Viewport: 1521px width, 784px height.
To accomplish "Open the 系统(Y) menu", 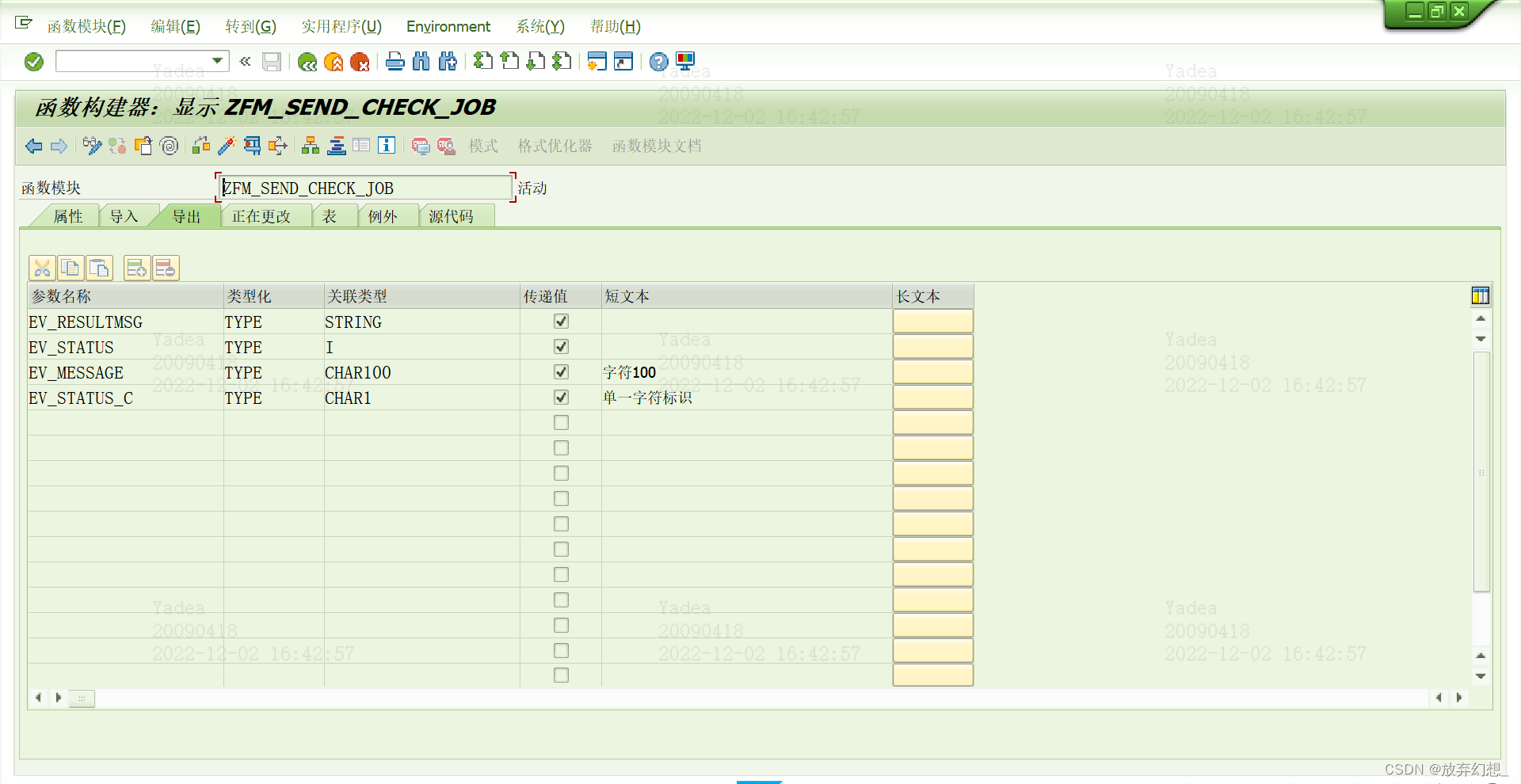I will pyautogui.click(x=540, y=26).
